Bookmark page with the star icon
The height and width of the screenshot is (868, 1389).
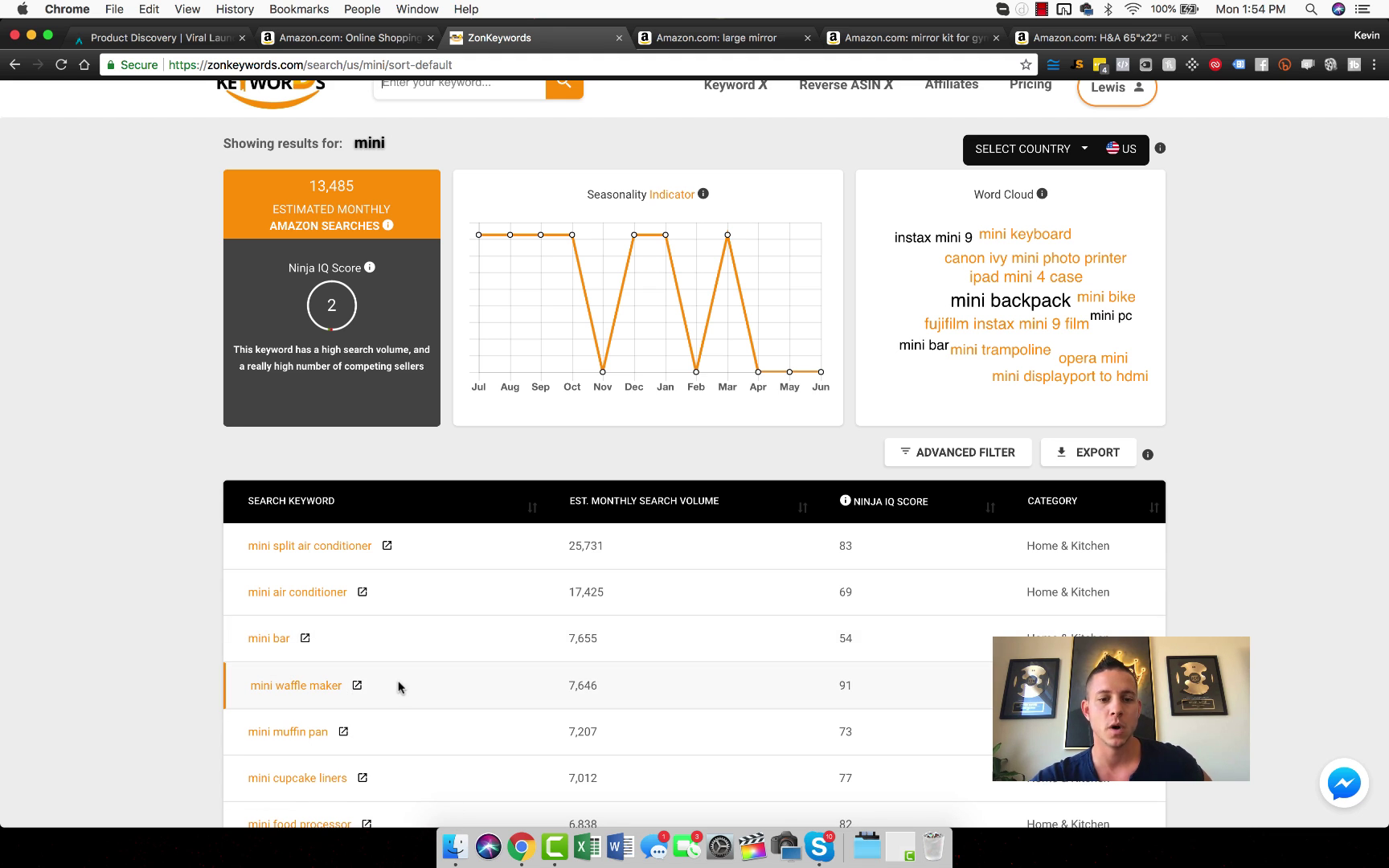[x=1026, y=64]
